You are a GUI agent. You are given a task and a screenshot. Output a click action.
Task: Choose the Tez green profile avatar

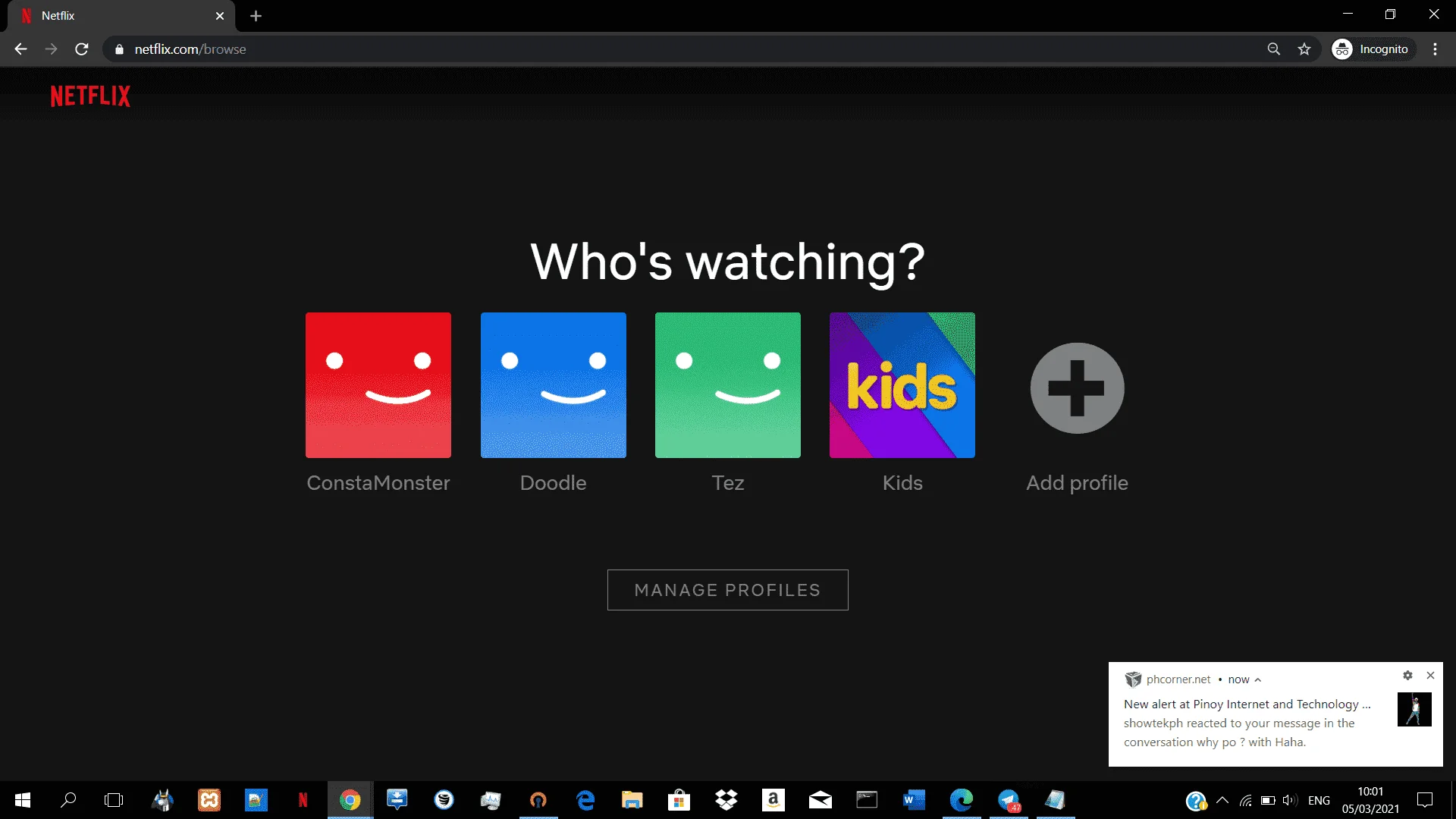coord(728,385)
